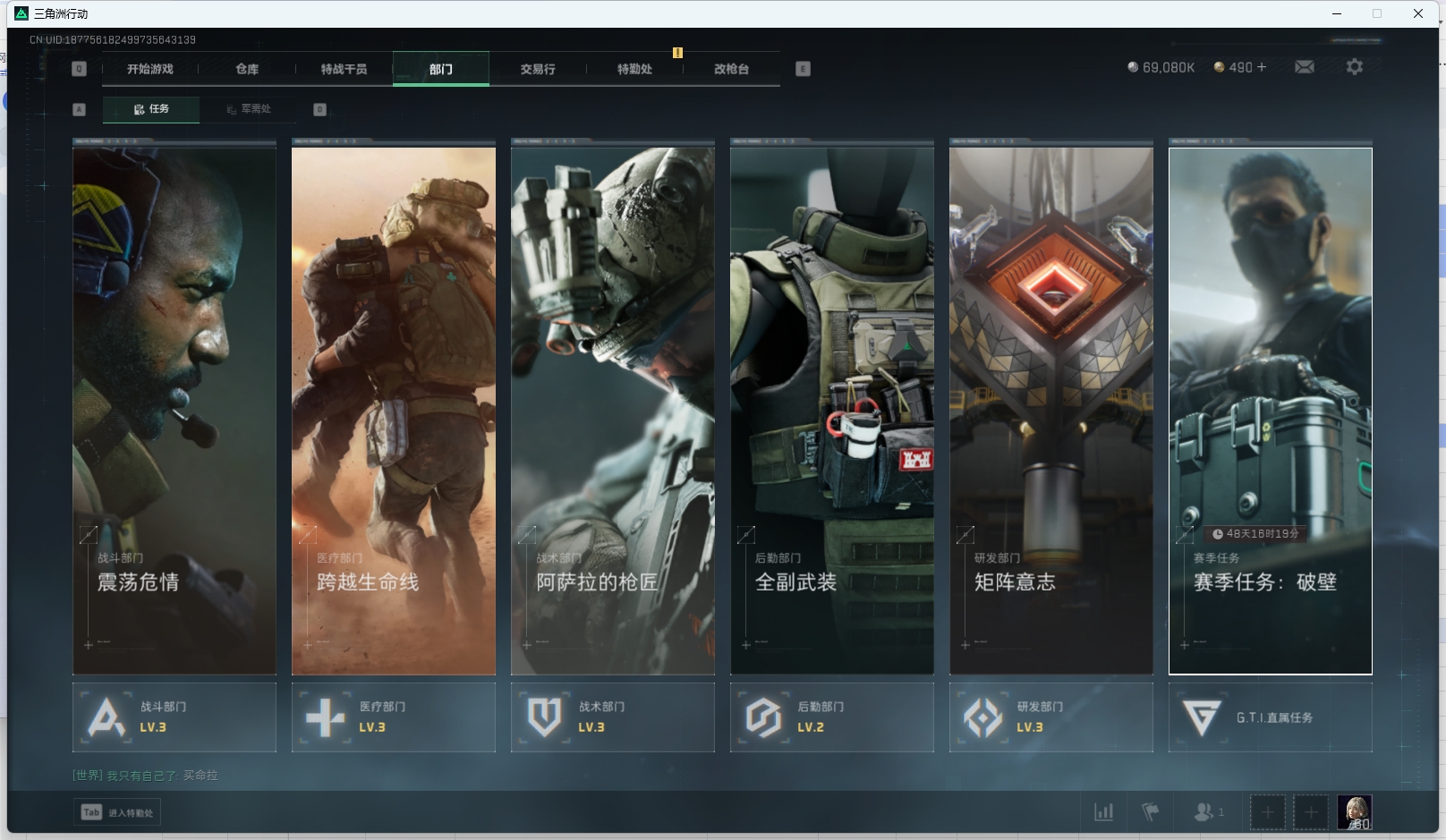This screenshot has height=840, width=1446.
Task: Click Tab 进入特勤处 button
Action: [117, 812]
